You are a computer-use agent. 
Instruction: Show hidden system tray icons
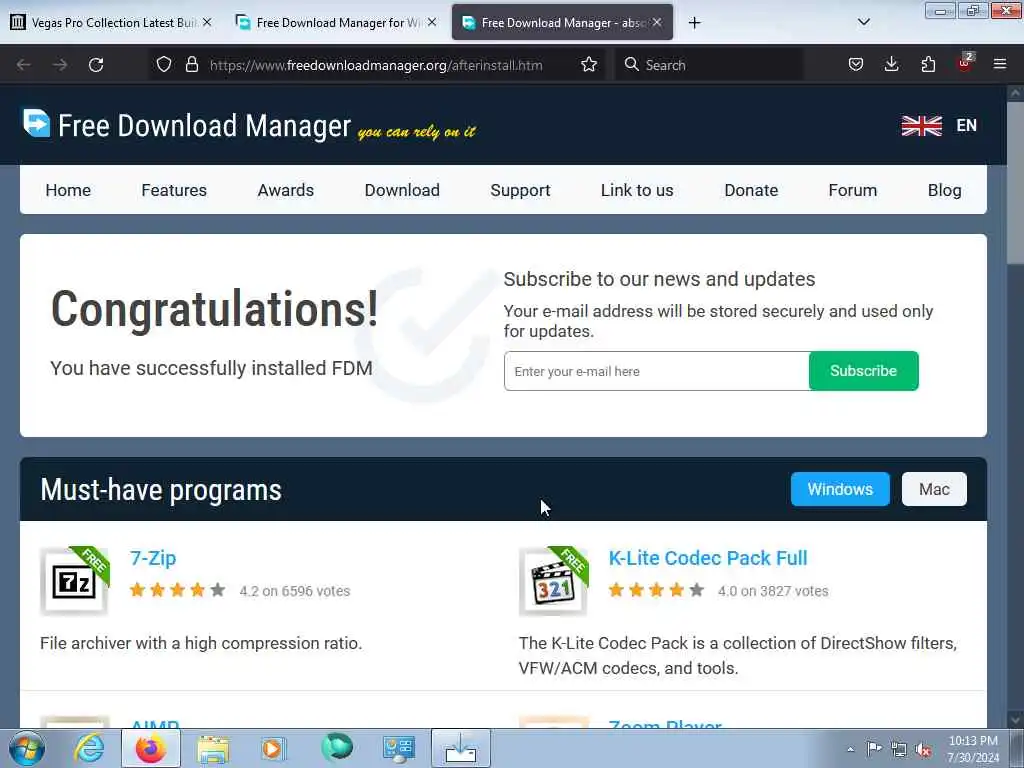pos(850,749)
